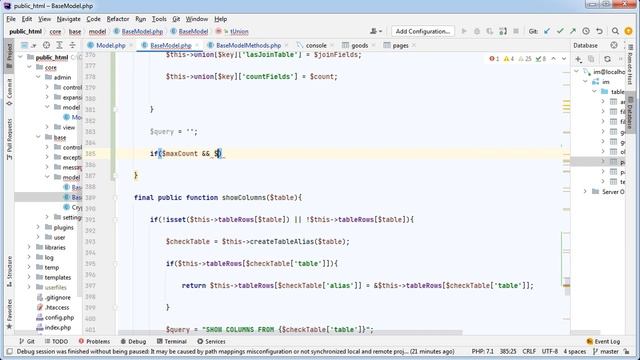Refresh the Database panel
This screenshot has height=360, width=640.
click(607, 59)
